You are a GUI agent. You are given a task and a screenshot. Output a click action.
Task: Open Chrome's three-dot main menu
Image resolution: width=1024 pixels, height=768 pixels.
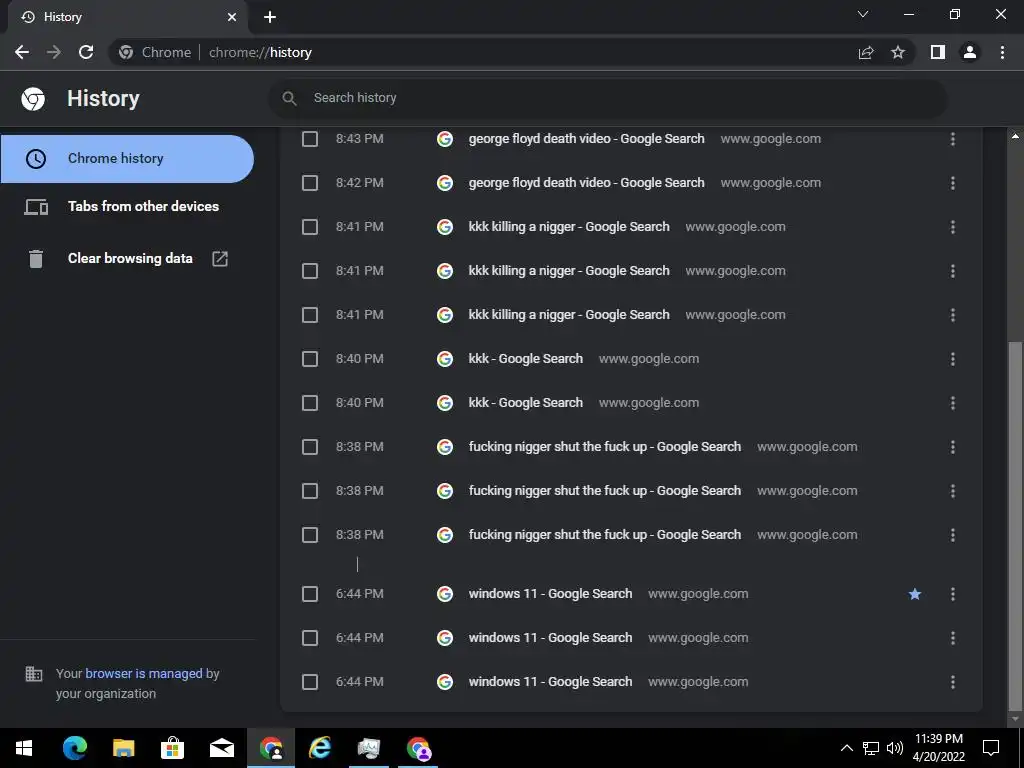coord(1002,52)
